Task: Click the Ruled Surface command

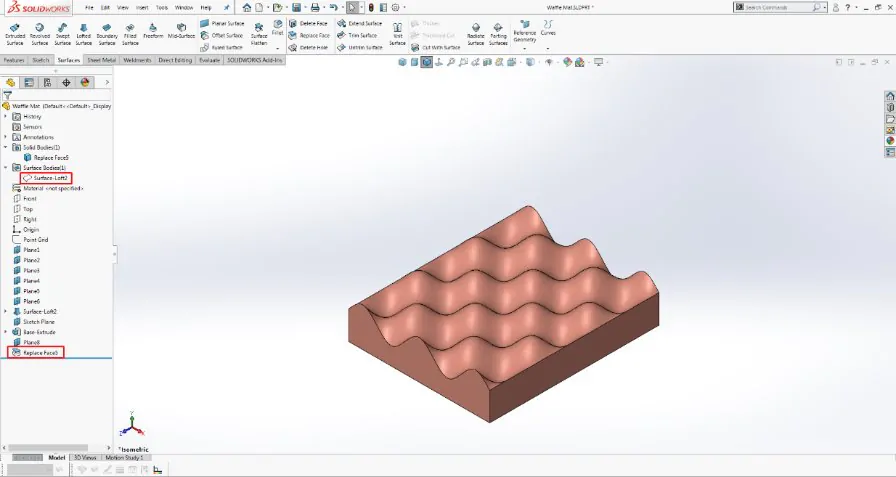Action: [222, 47]
